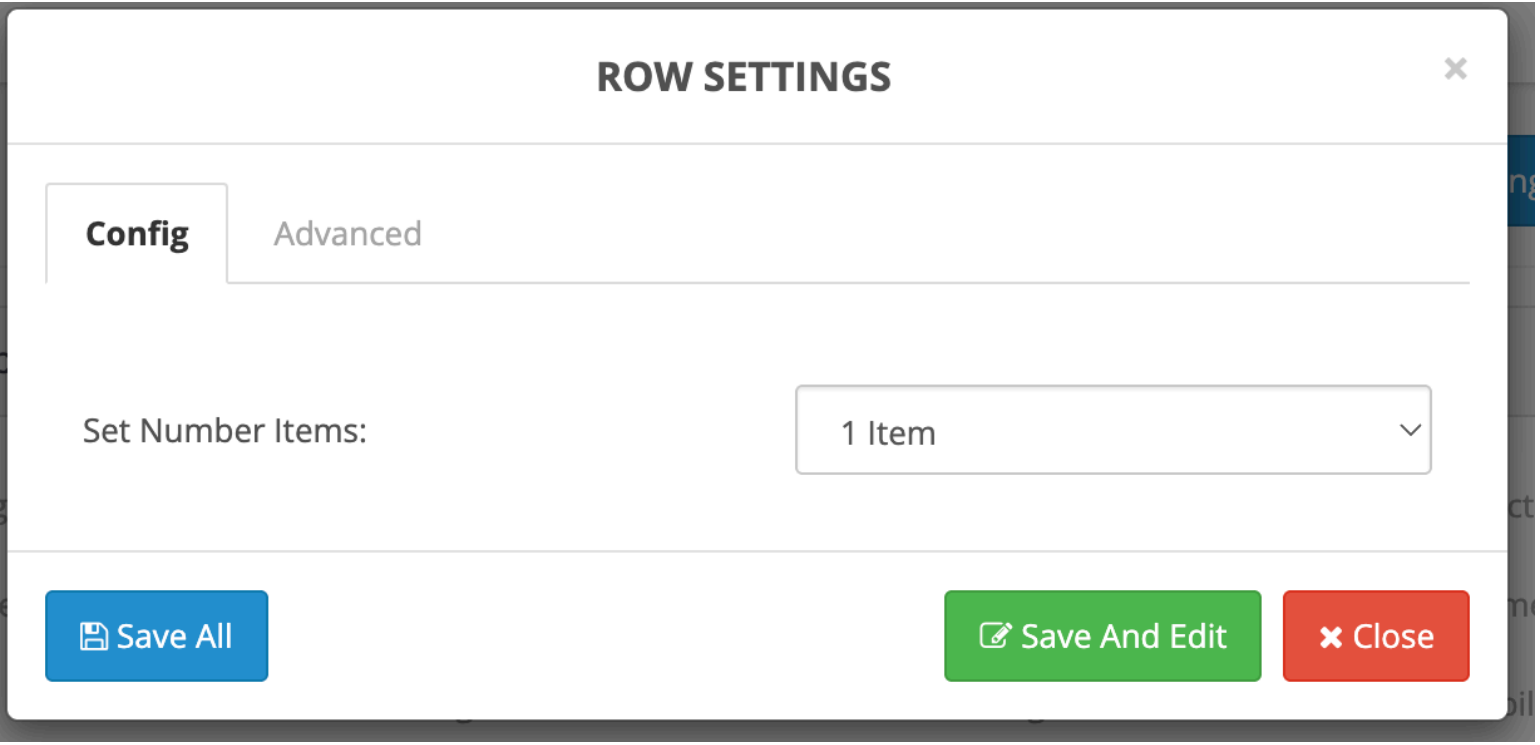The width and height of the screenshot is (1540, 745).
Task: Open the Set Number Items dropdown
Action: click(x=1112, y=431)
